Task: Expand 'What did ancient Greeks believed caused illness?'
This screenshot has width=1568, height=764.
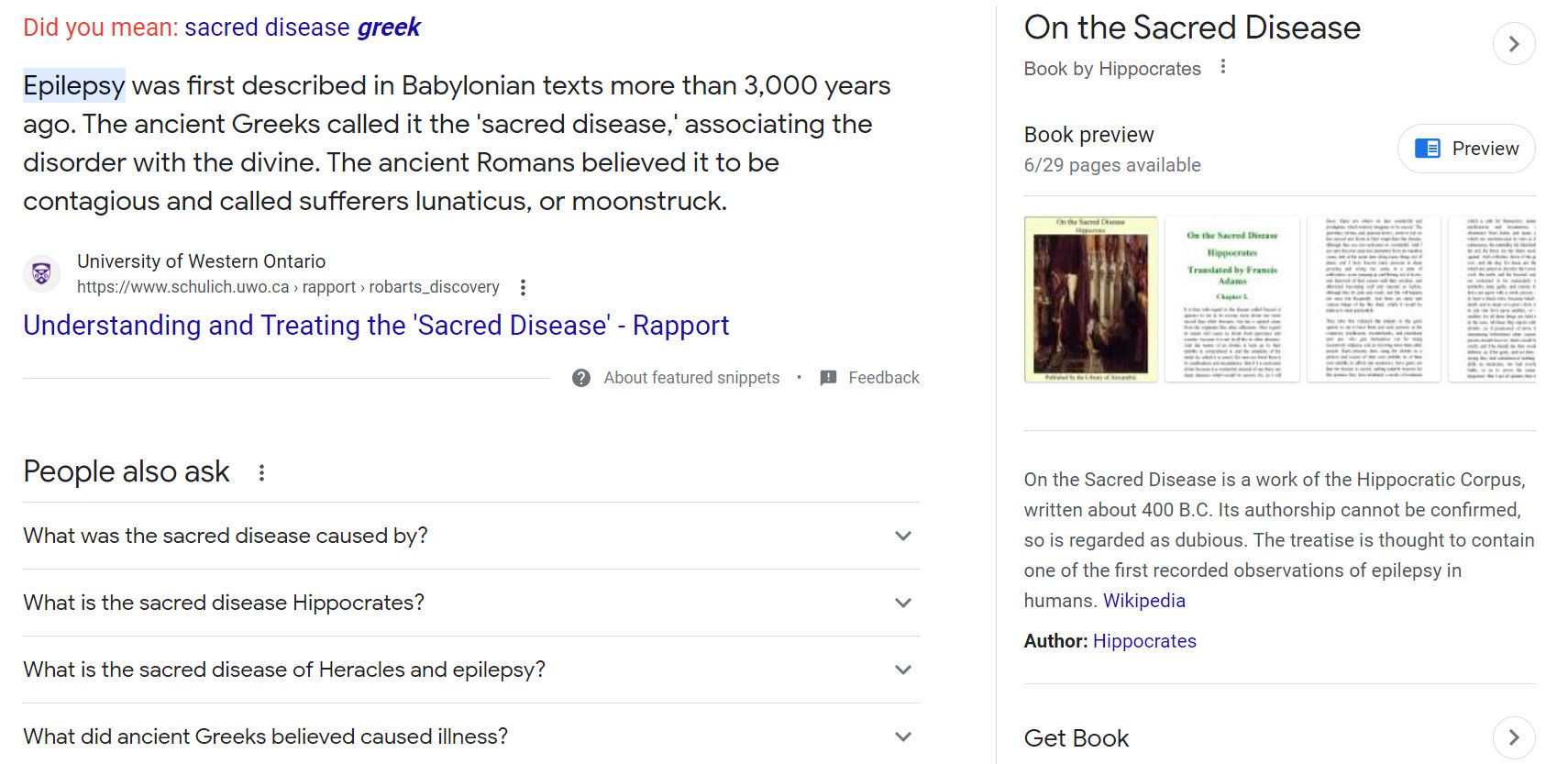Action: coord(471,736)
